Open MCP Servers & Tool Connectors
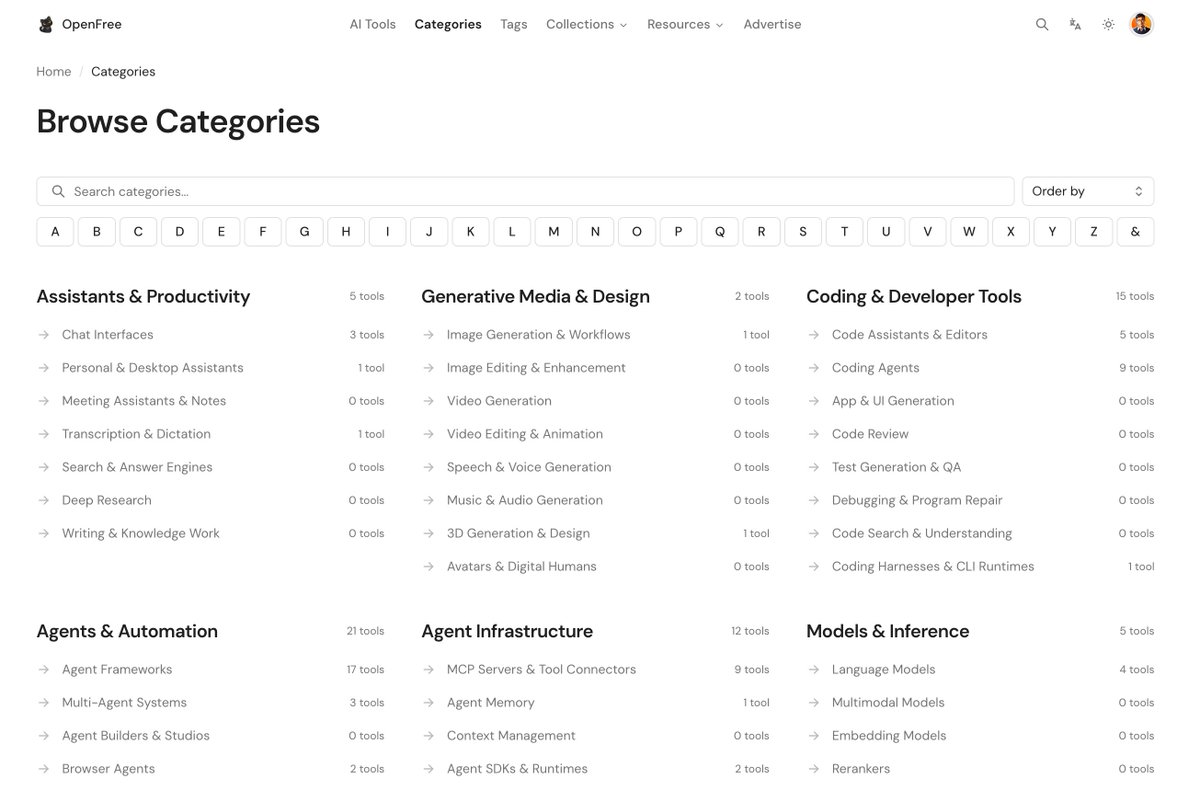Viewport: 1200px width, 790px height. tap(541, 670)
